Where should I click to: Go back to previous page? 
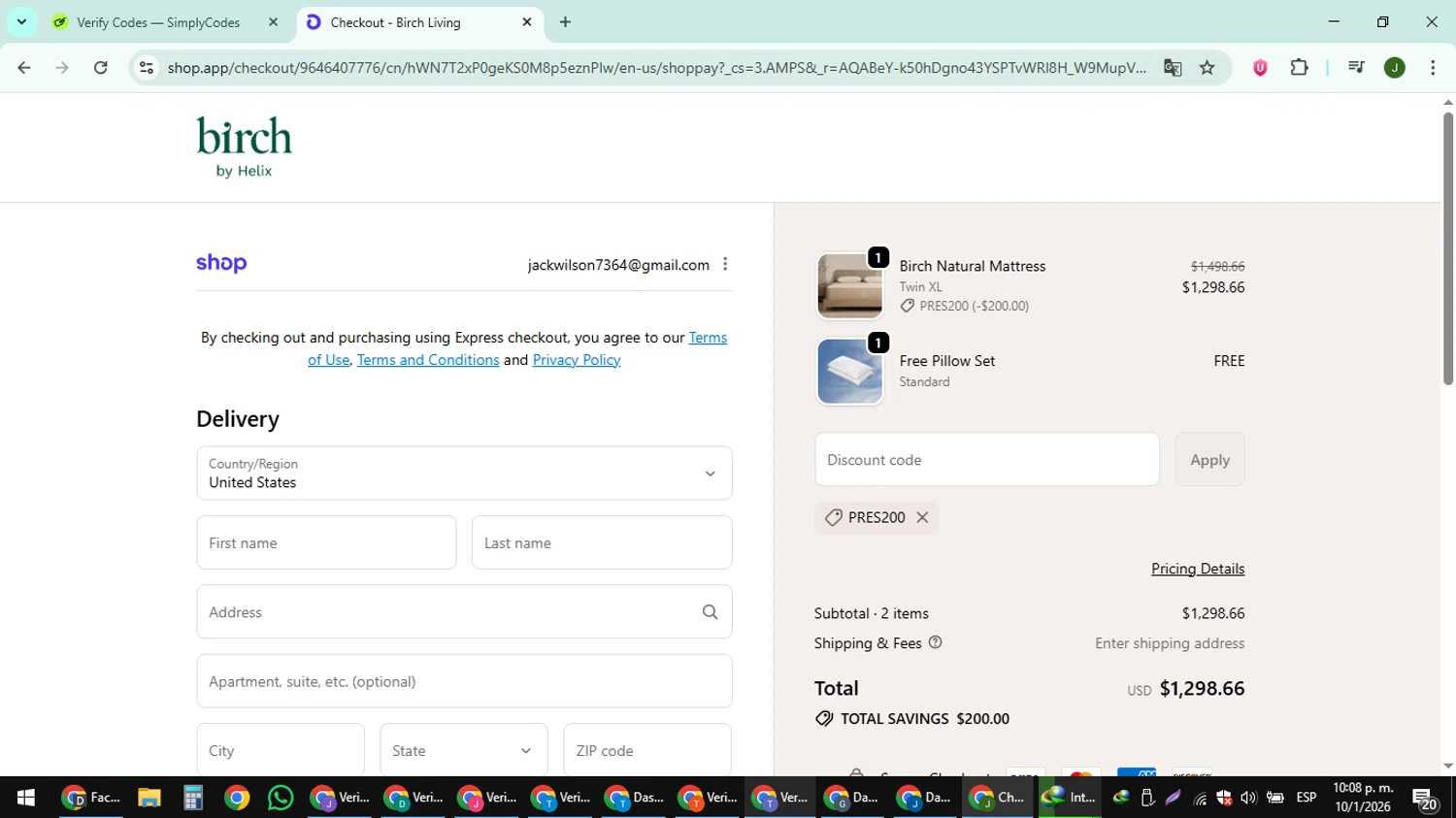(x=24, y=68)
